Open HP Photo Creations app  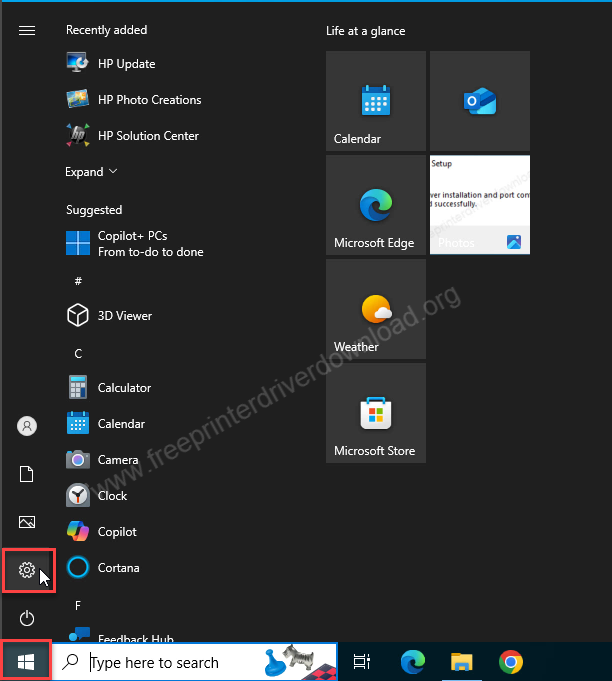tap(134, 99)
